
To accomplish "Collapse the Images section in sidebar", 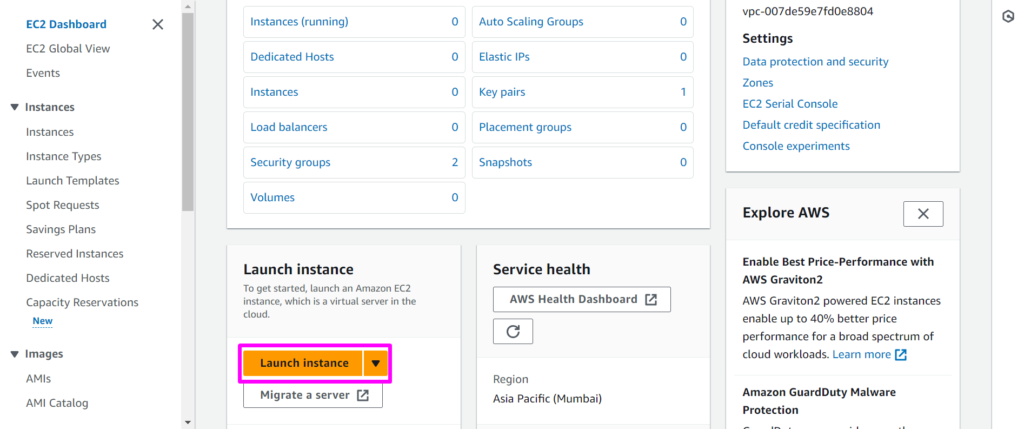I will click(x=14, y=354).
